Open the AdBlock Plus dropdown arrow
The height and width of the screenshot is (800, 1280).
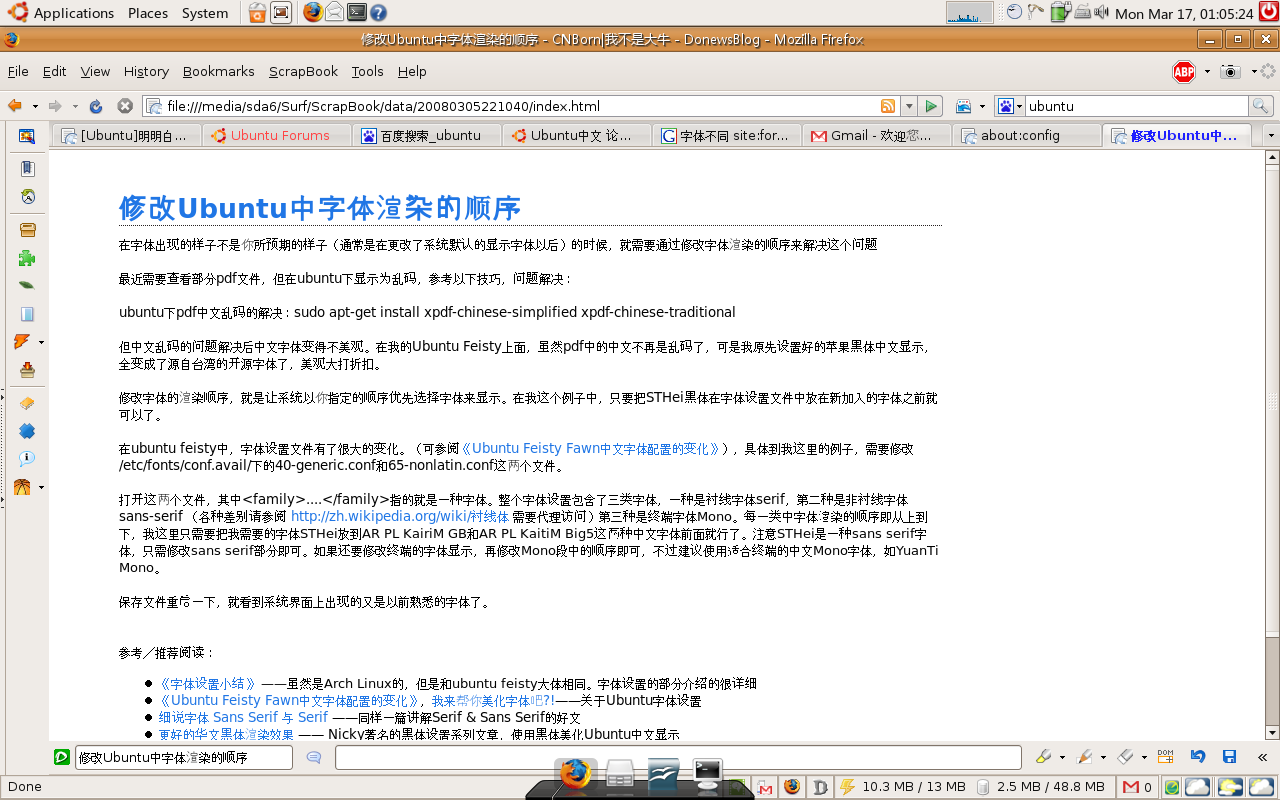1207,72
